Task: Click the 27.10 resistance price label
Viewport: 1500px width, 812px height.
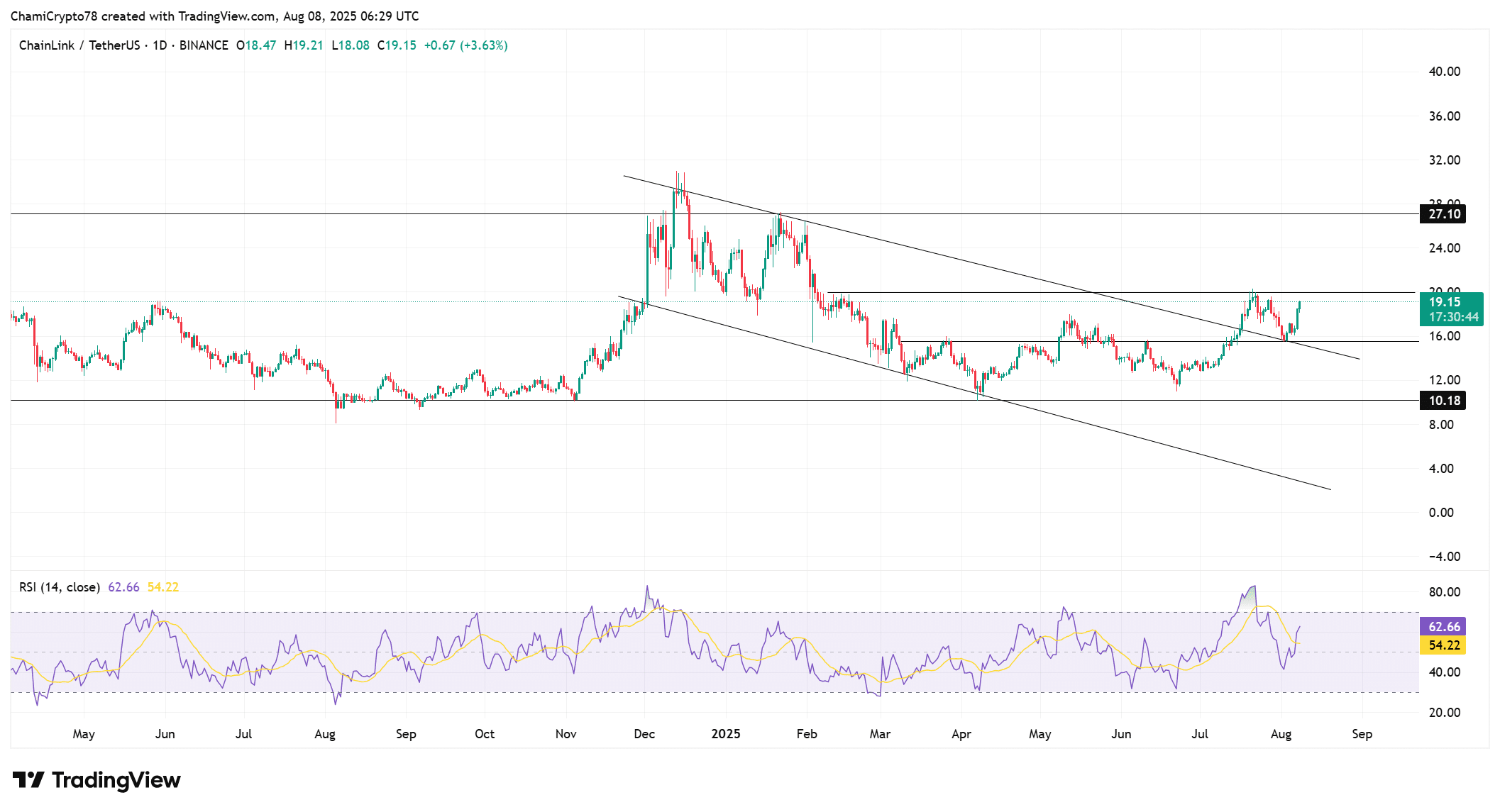Action: pos(1444,214)
